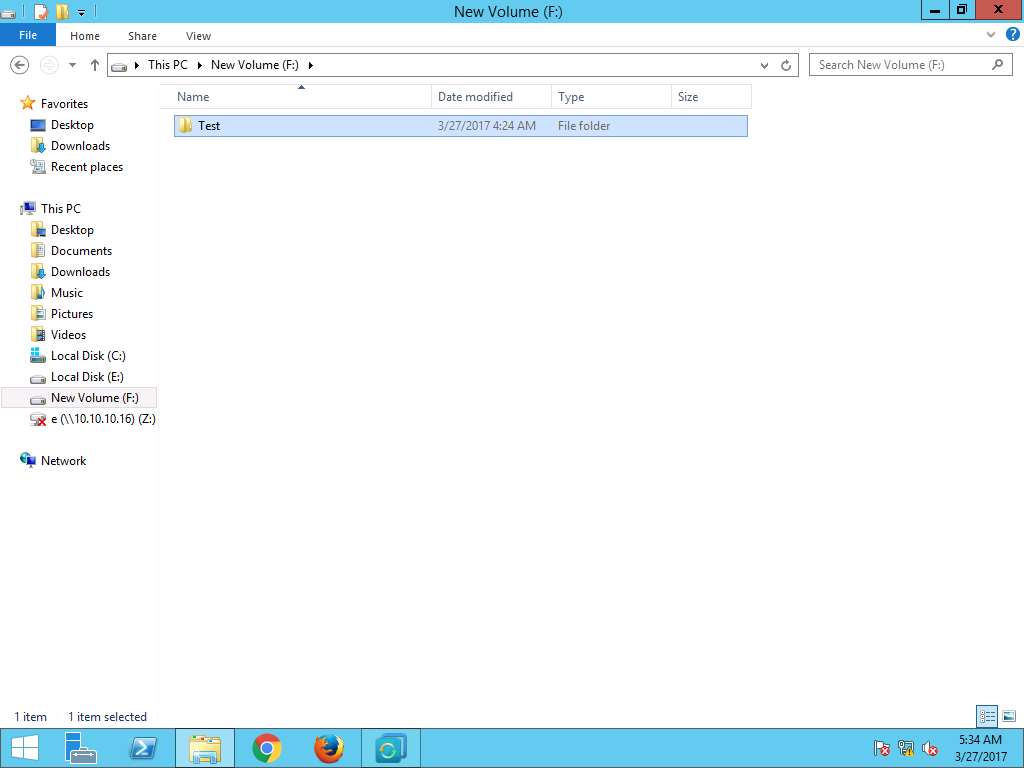Open the blue circular app on the taskbar
Screen dimensions: 1024x768
[391, 748]
